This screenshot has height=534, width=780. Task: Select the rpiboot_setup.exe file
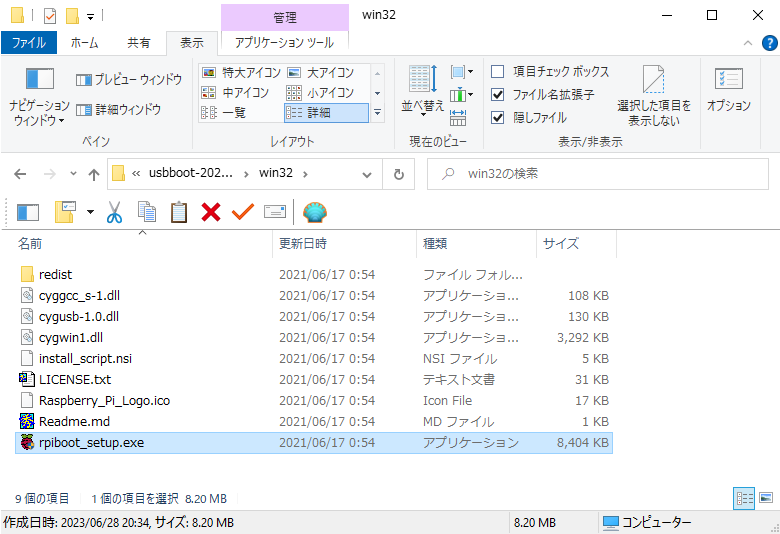(313, 442)
